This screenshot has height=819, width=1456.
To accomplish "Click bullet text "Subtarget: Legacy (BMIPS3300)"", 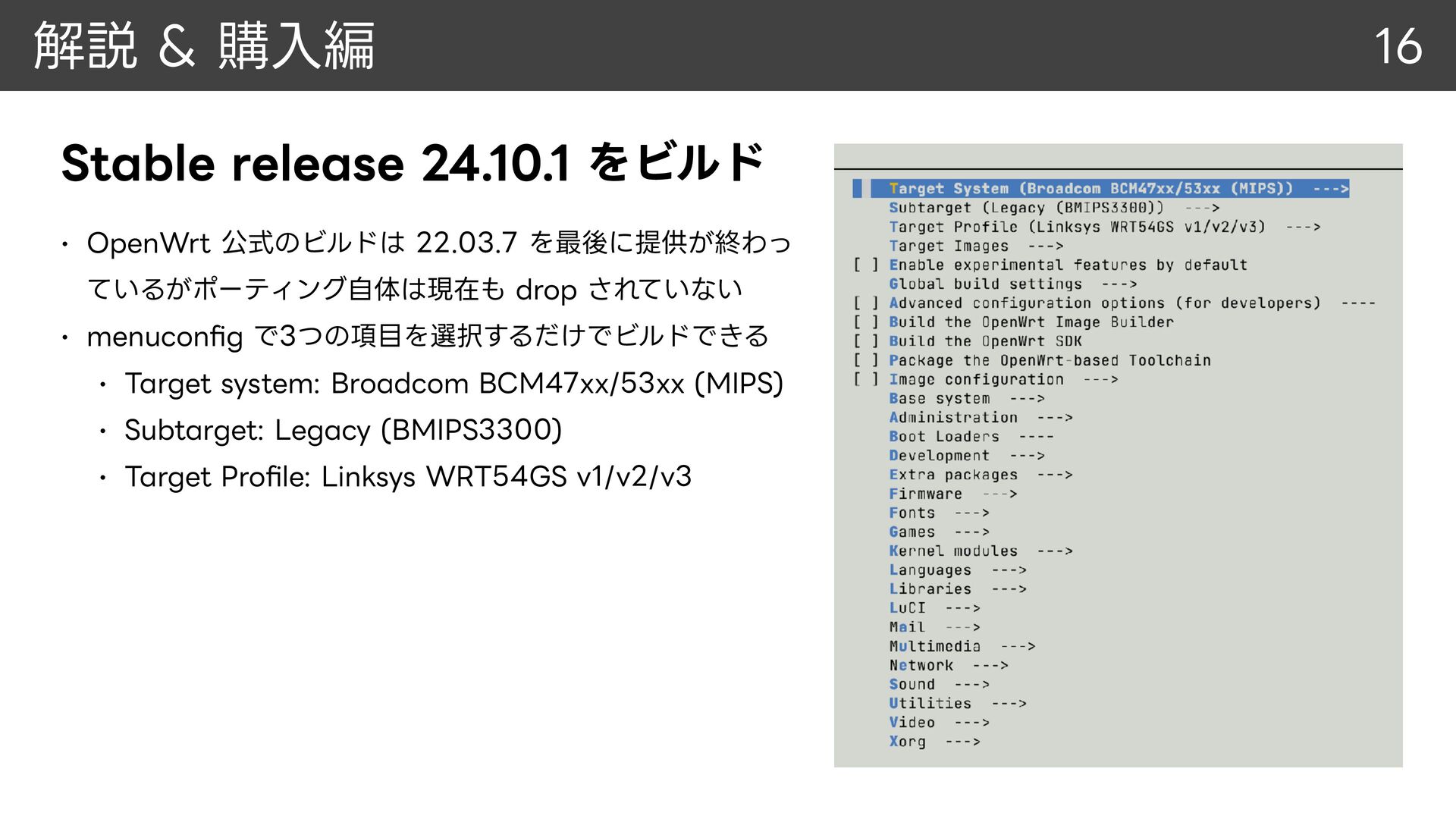I will tap(344, 430).
